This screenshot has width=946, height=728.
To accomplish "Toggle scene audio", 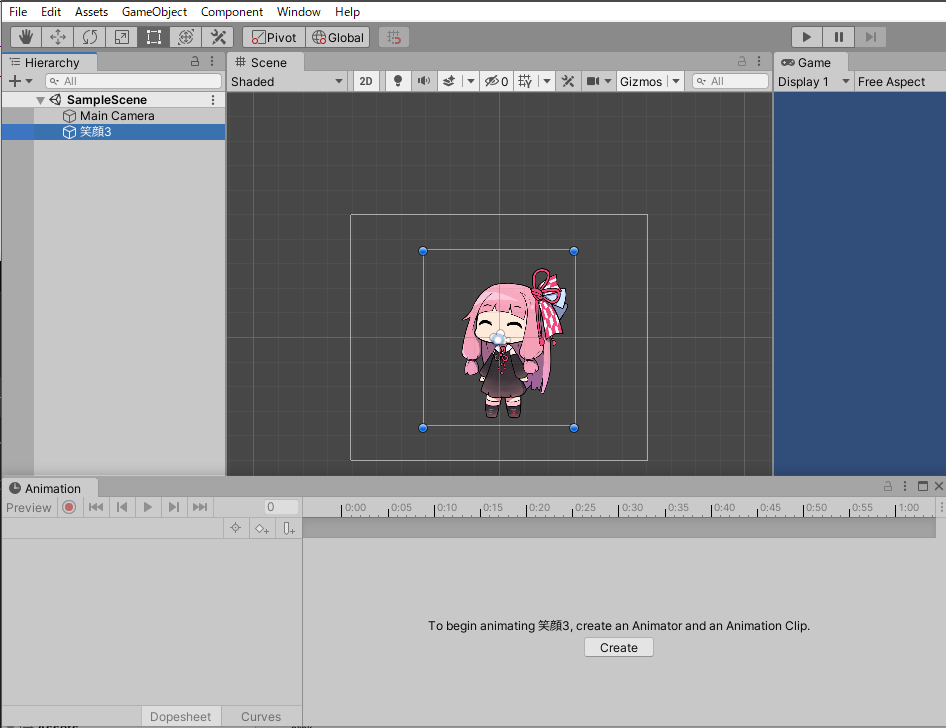I will pos(424,81).
